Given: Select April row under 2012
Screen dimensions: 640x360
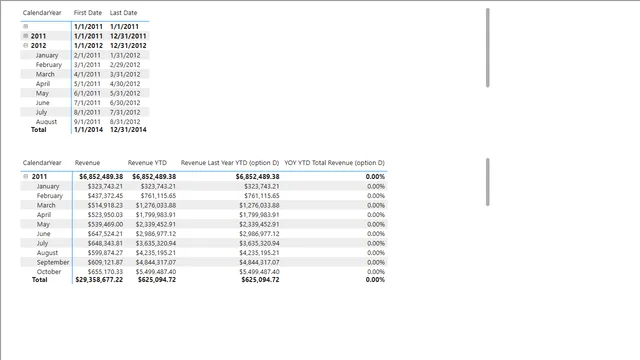Looking at the screenshot, I should click(85, 84).
